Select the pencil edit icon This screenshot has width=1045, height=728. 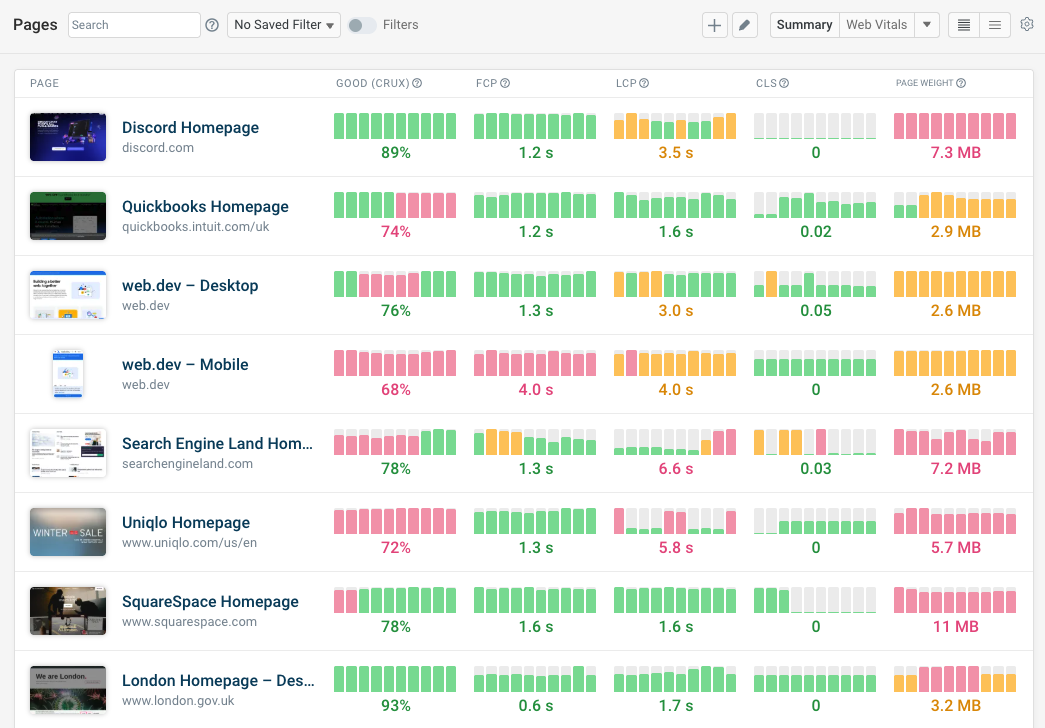click(744, 24)
